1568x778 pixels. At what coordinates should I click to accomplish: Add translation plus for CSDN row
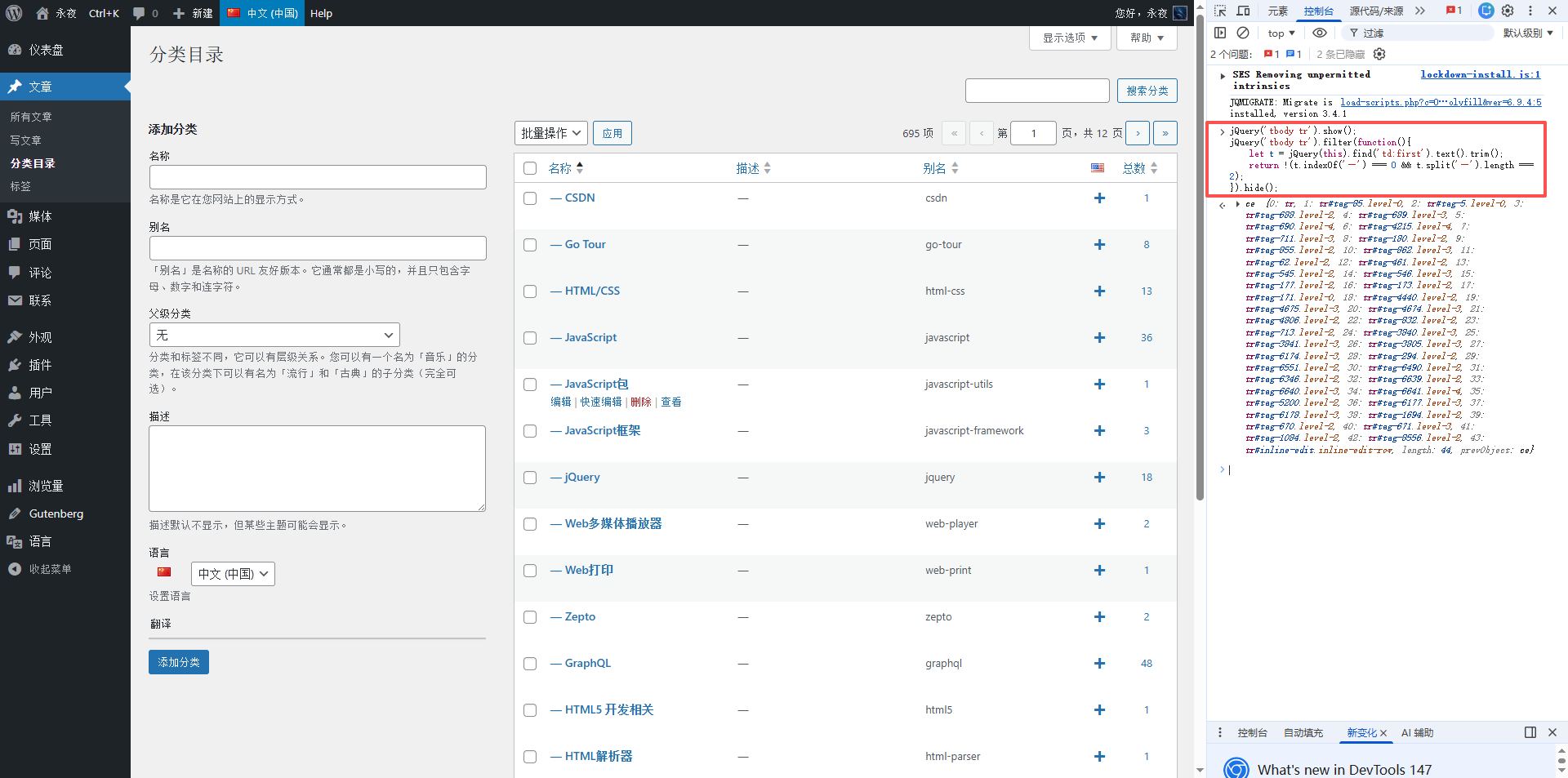point(1099,198)
